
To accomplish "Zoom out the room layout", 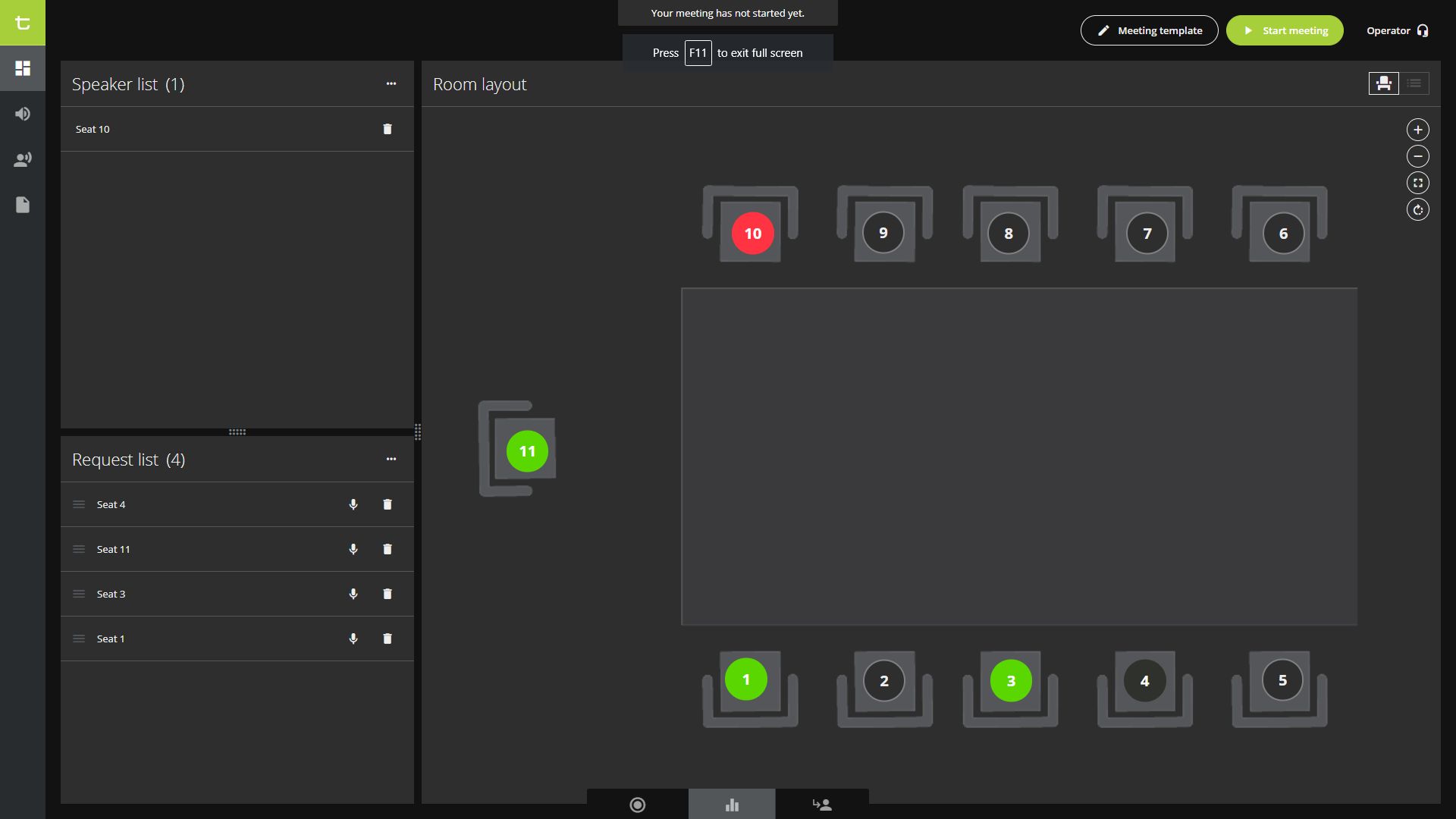I will (1418, 156).
